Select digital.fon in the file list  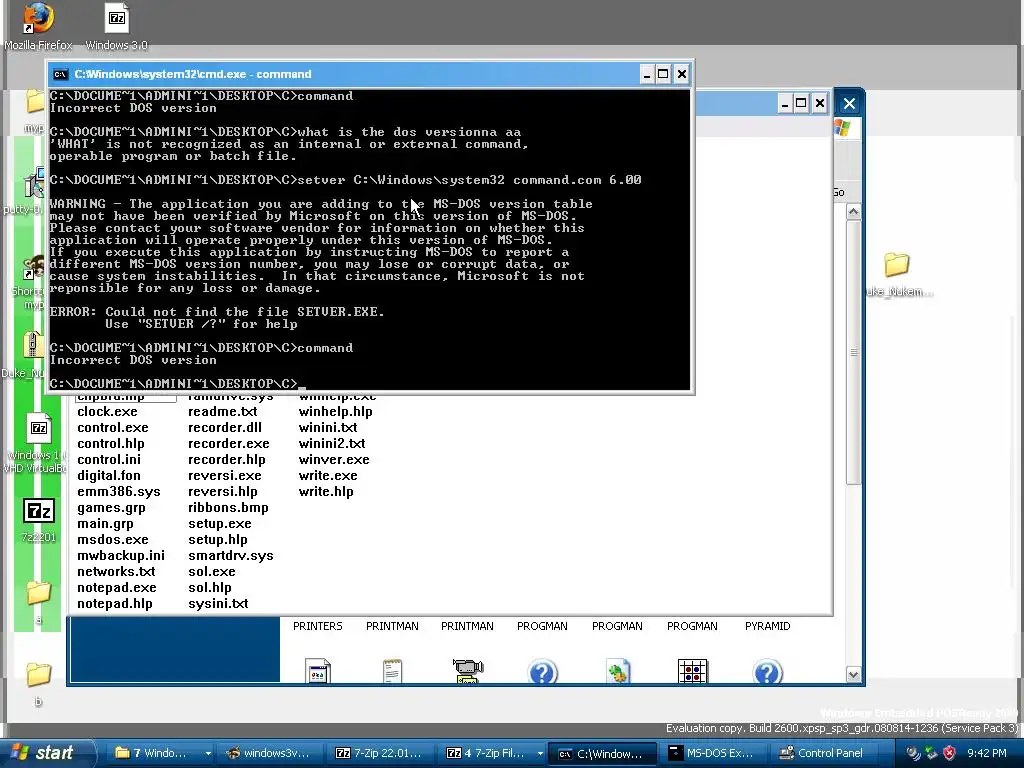pyautogui.click(x=108, y=475)
